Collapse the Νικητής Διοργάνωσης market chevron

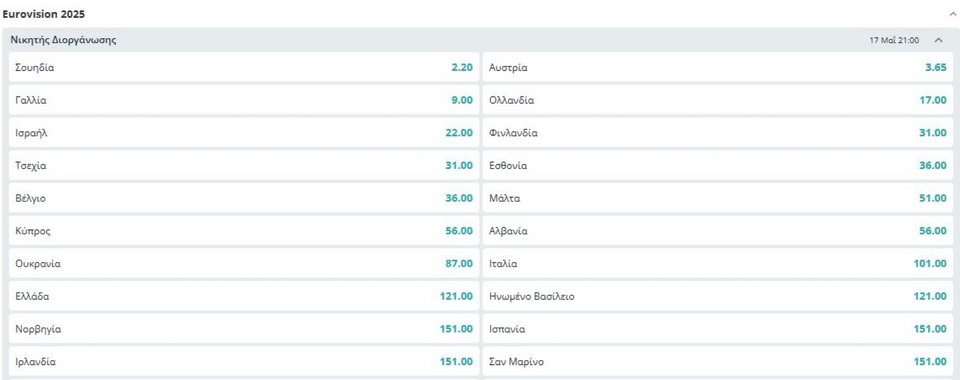click(x=938, y=40)
